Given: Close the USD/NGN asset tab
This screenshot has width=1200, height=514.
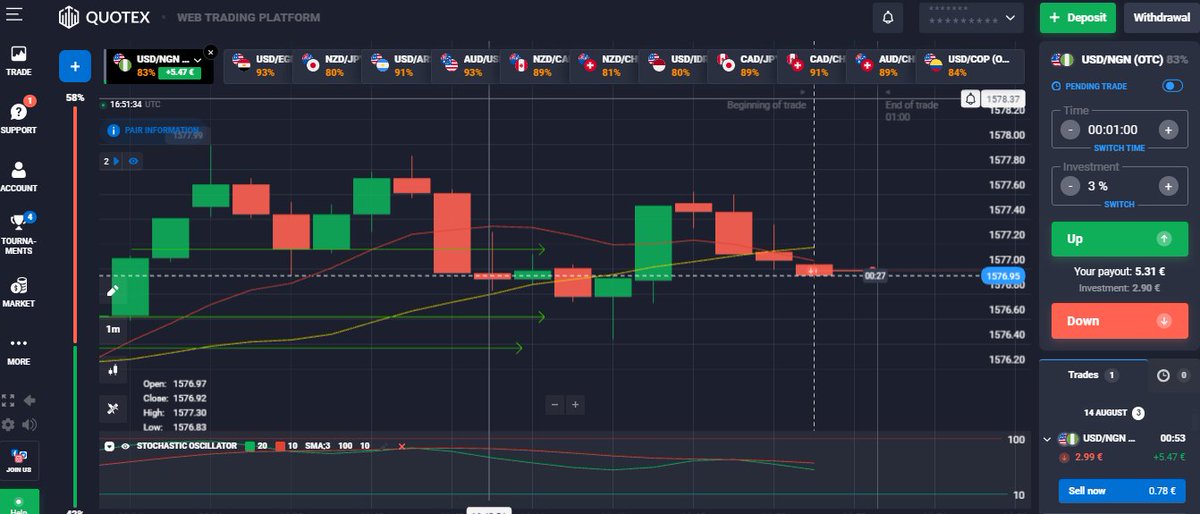Looking at the screenshot, I should 210,51.
